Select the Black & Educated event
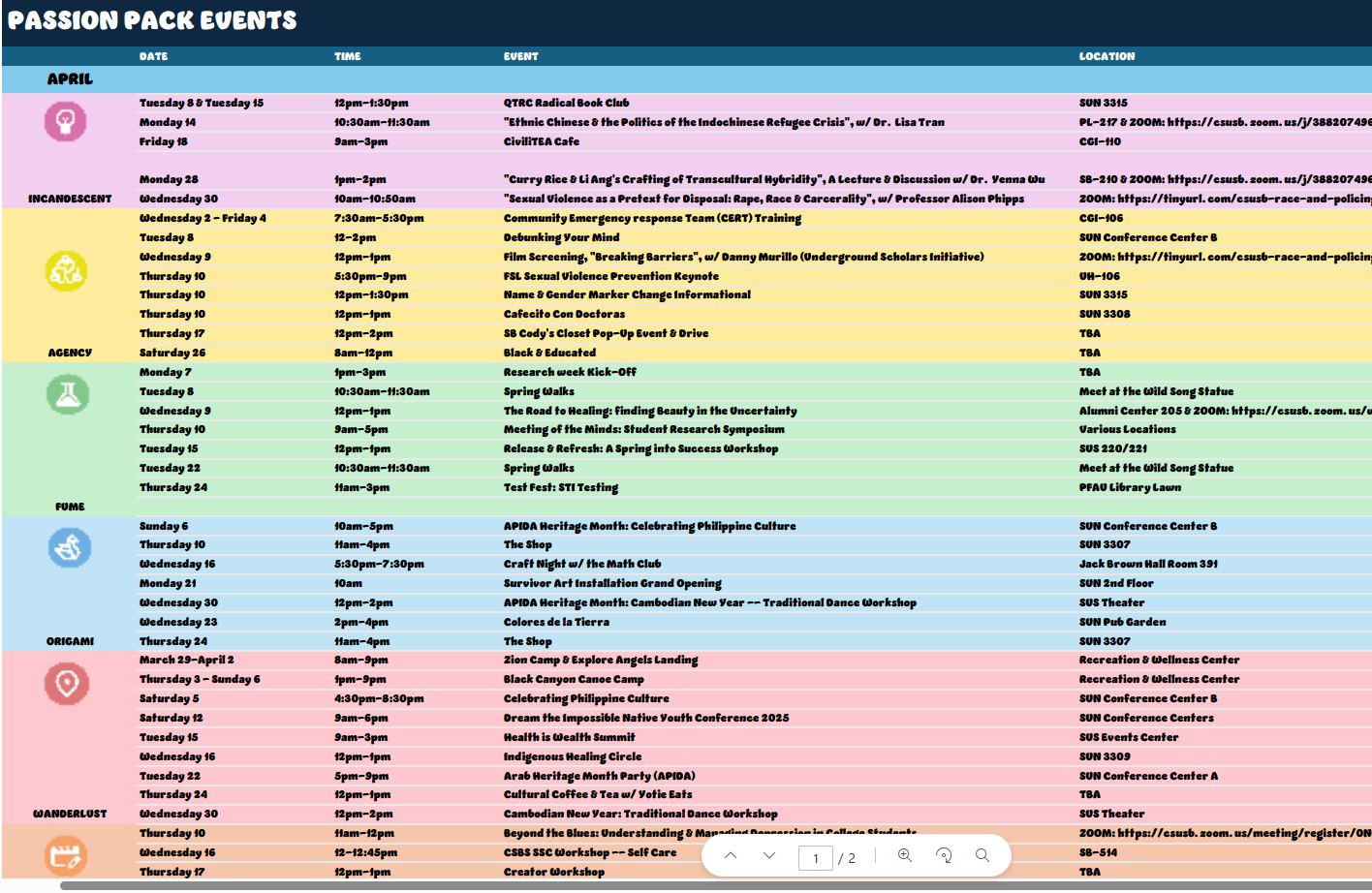Viewport: 1372px width, 893px height. pos(549,353)
